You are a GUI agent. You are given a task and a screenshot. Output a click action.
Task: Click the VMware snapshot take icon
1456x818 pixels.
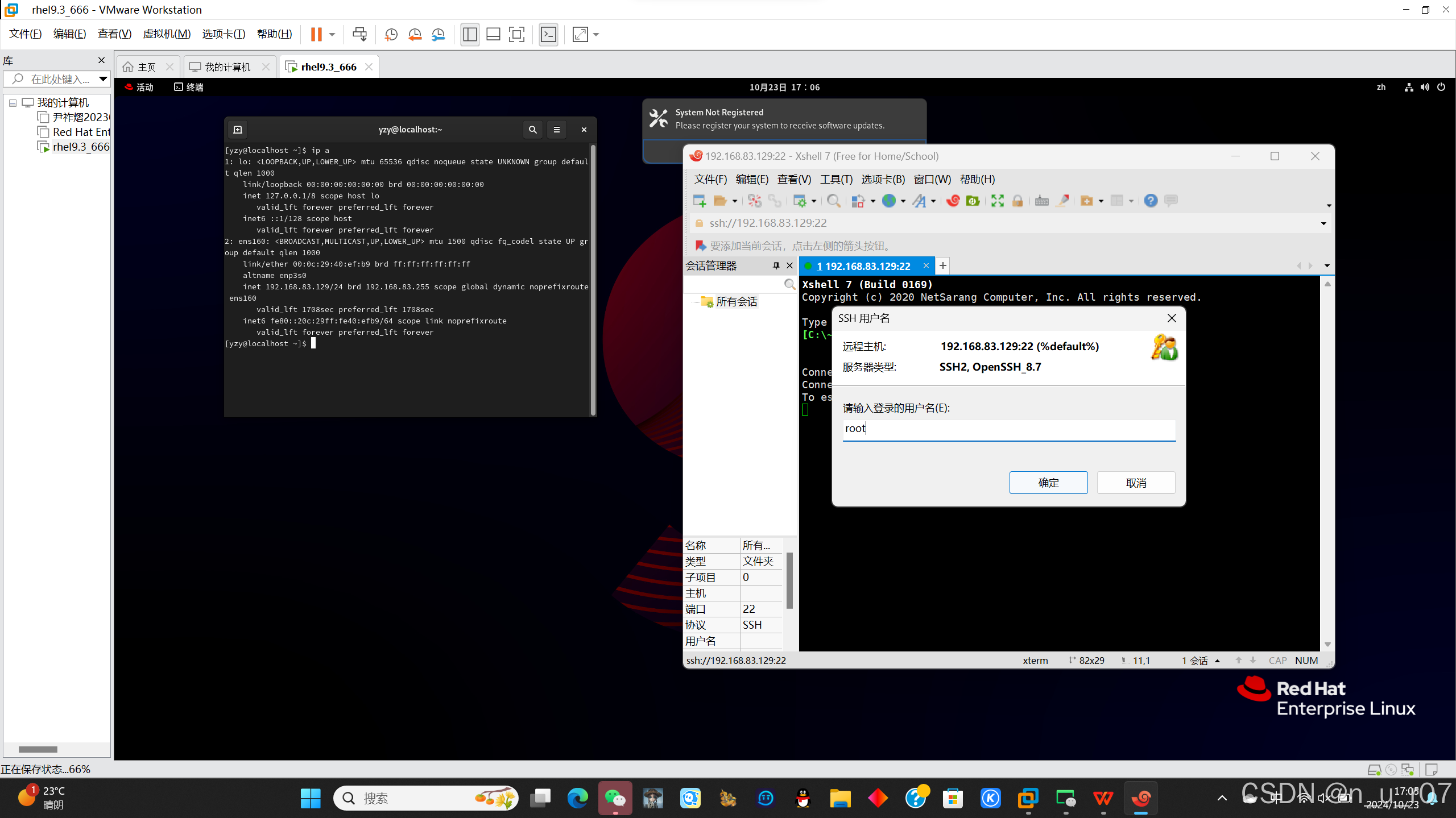pos(391,35)
